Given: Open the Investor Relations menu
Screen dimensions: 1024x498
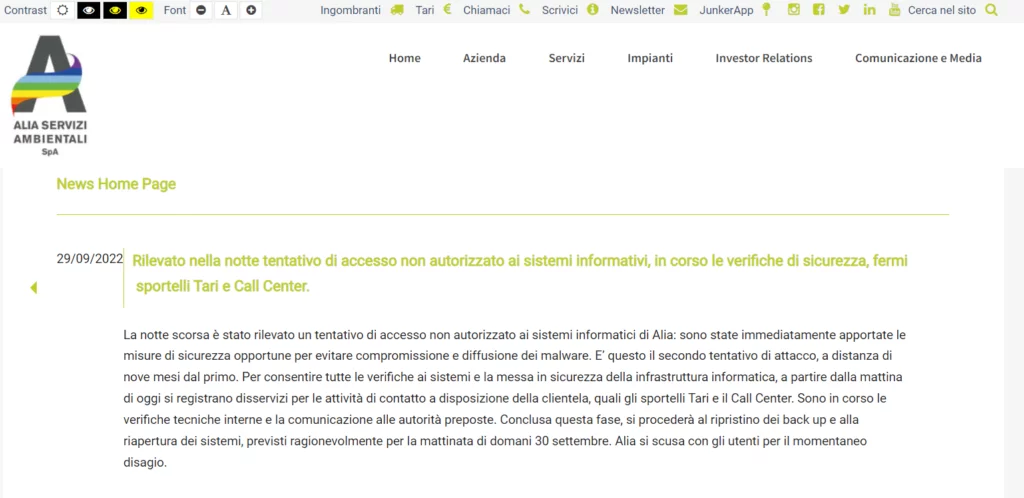Looking at the screenshot, I should [763, 58].
